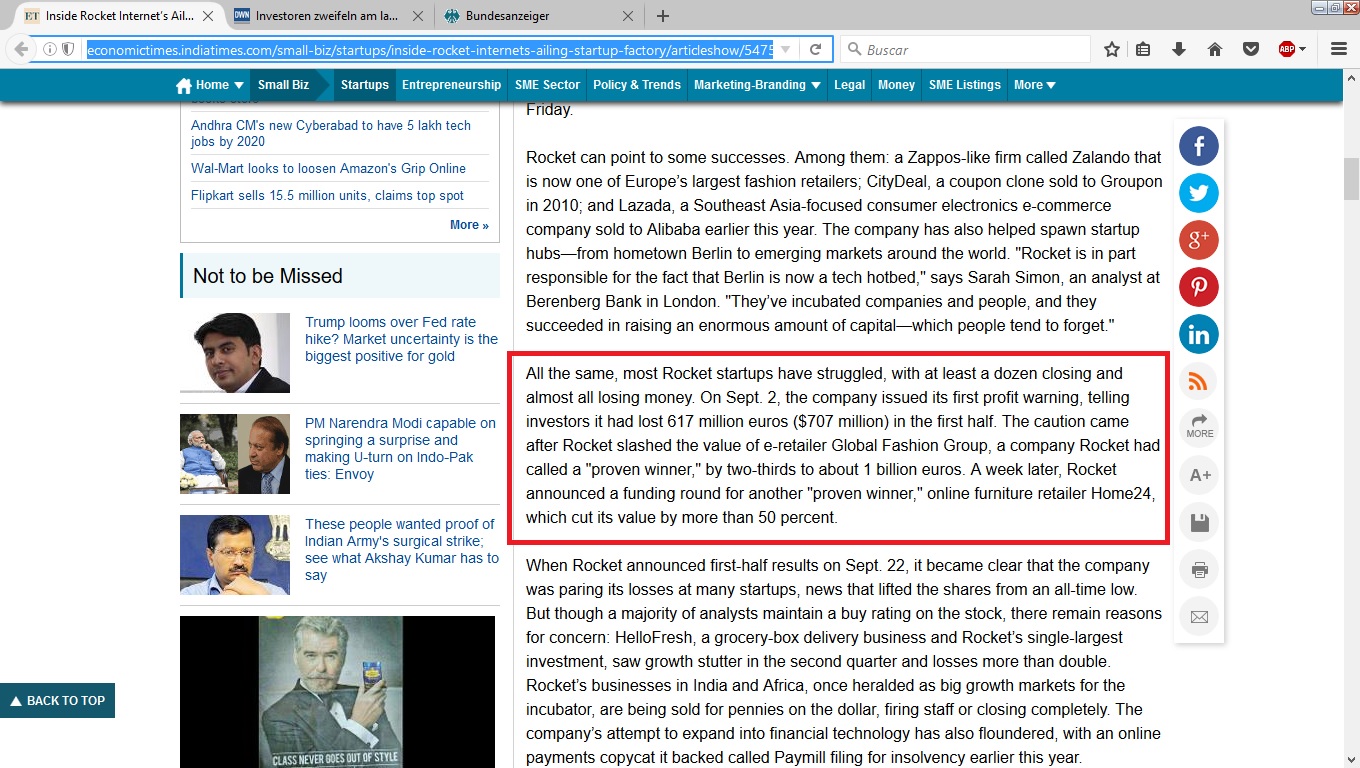
Task: Open Firefox hamburger menu
Action: tap(1339, 49)
